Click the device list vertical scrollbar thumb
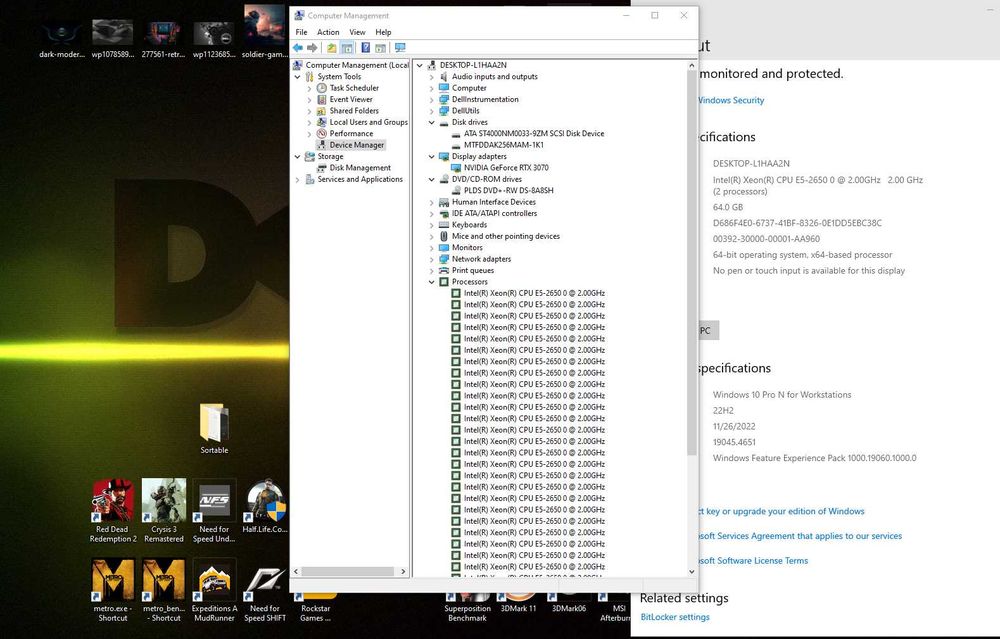 point(691,261)
